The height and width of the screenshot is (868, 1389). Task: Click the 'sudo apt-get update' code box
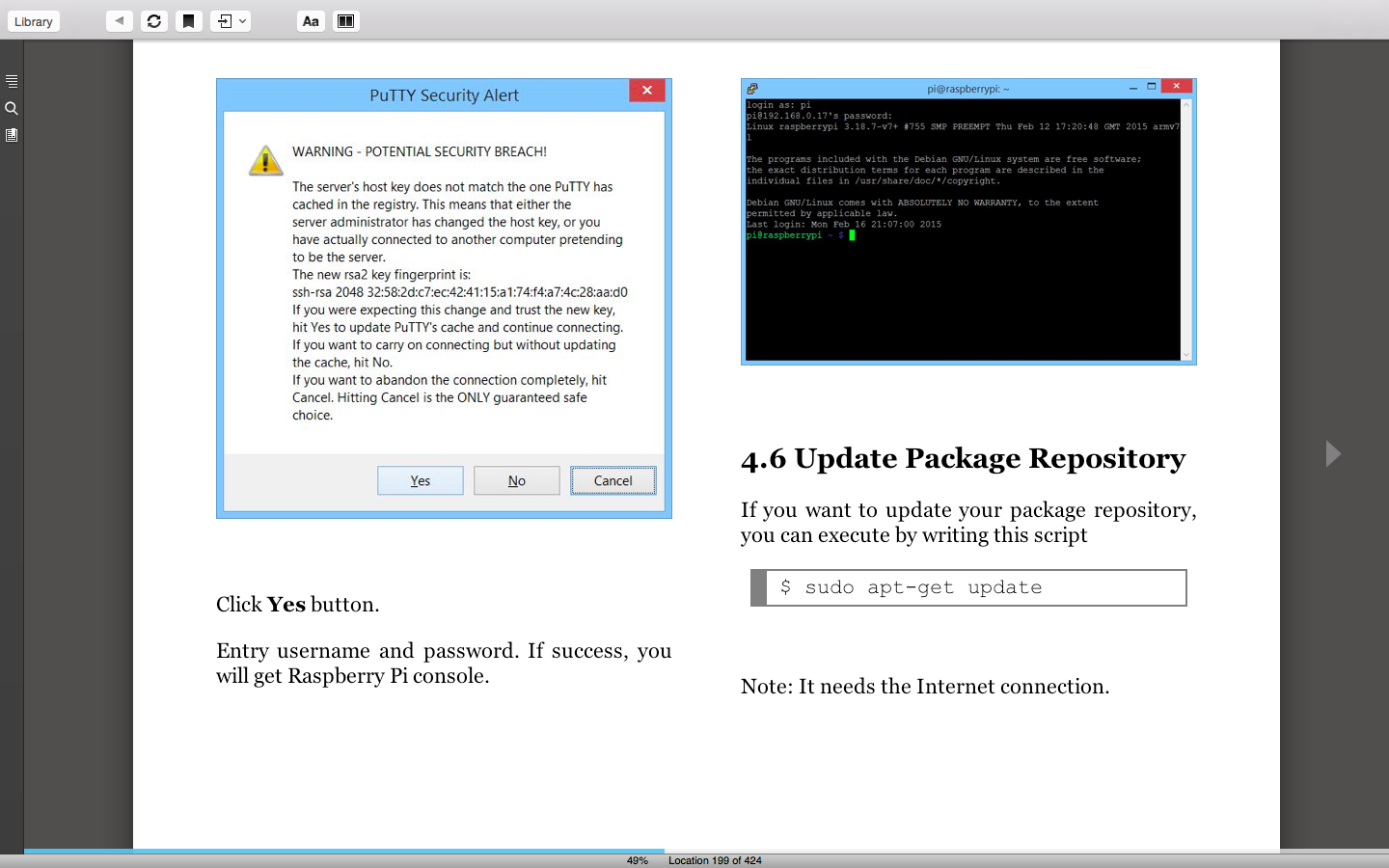click(x=968, y=587)
